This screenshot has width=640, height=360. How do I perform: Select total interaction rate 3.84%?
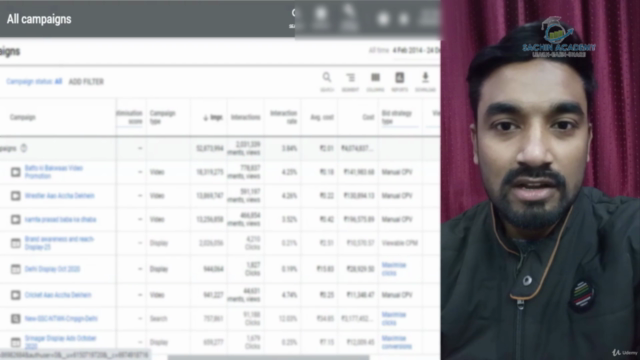[289, 149]
